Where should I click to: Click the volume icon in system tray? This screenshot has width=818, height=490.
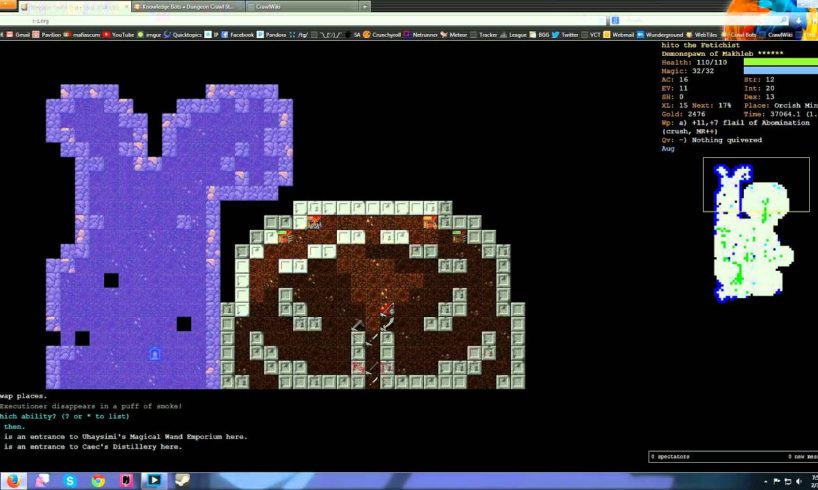(799, 481)
